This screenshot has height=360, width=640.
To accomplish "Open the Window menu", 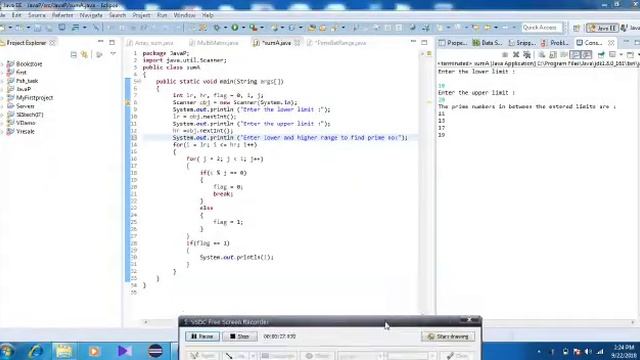I will tap(184, 15).
